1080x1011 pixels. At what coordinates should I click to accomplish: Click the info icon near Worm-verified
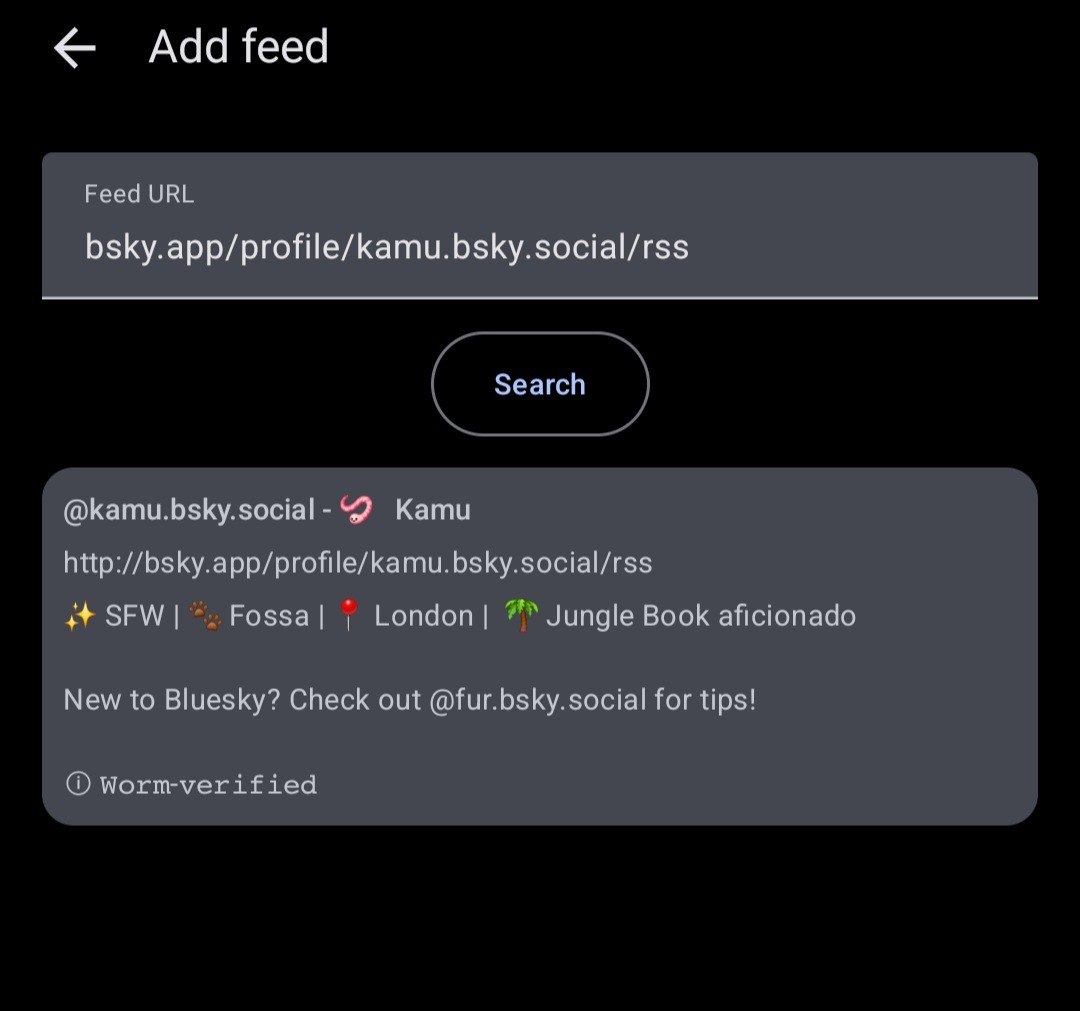(78, 784)
